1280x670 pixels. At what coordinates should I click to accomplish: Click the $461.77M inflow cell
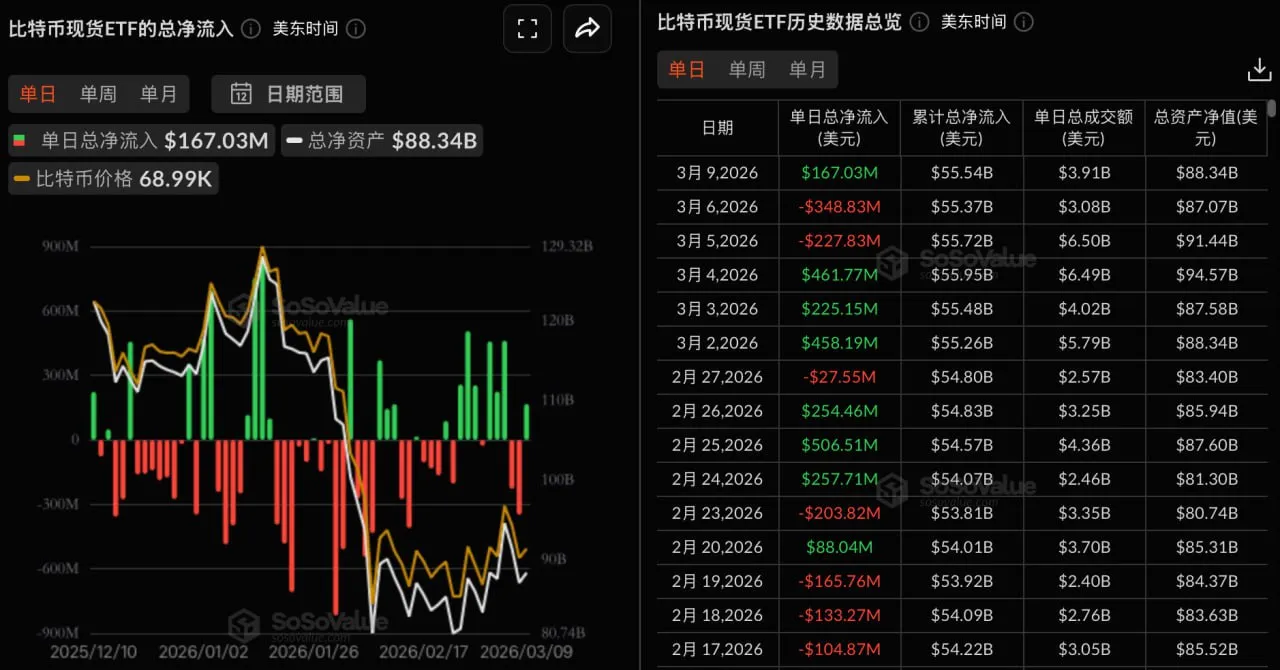point(839,275)
